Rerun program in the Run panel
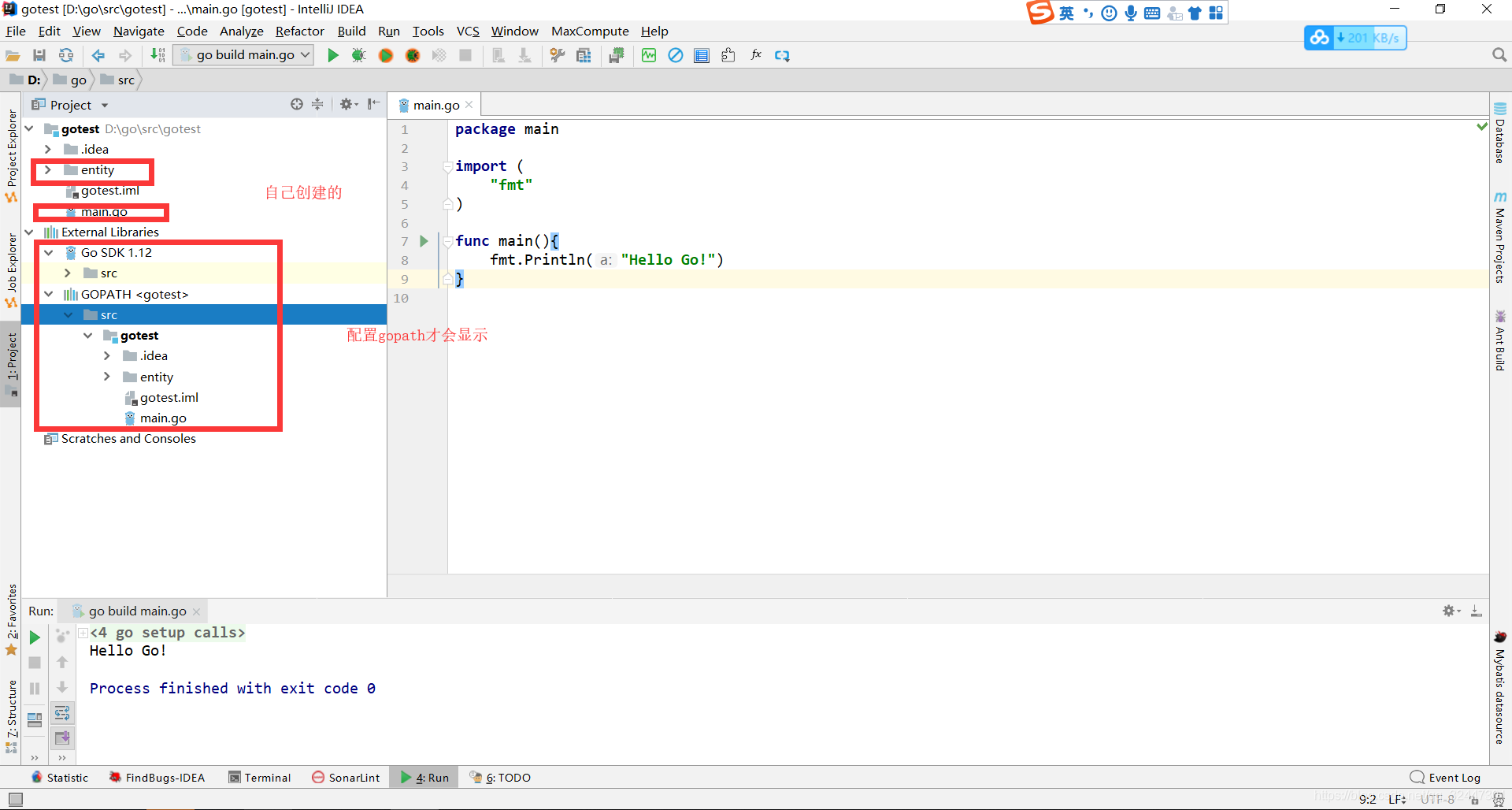 pos(35,637)
